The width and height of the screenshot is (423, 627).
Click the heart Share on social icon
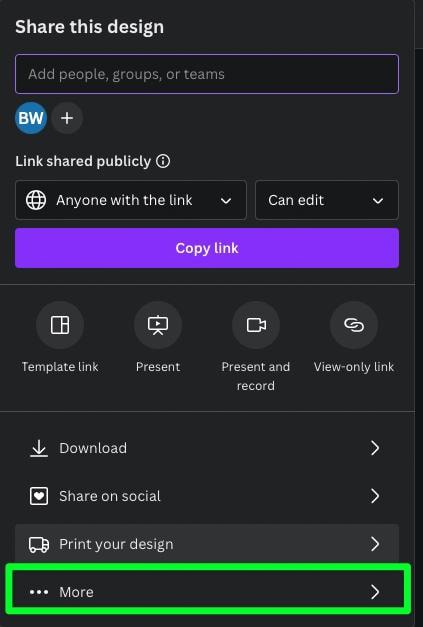pos(39,496)
